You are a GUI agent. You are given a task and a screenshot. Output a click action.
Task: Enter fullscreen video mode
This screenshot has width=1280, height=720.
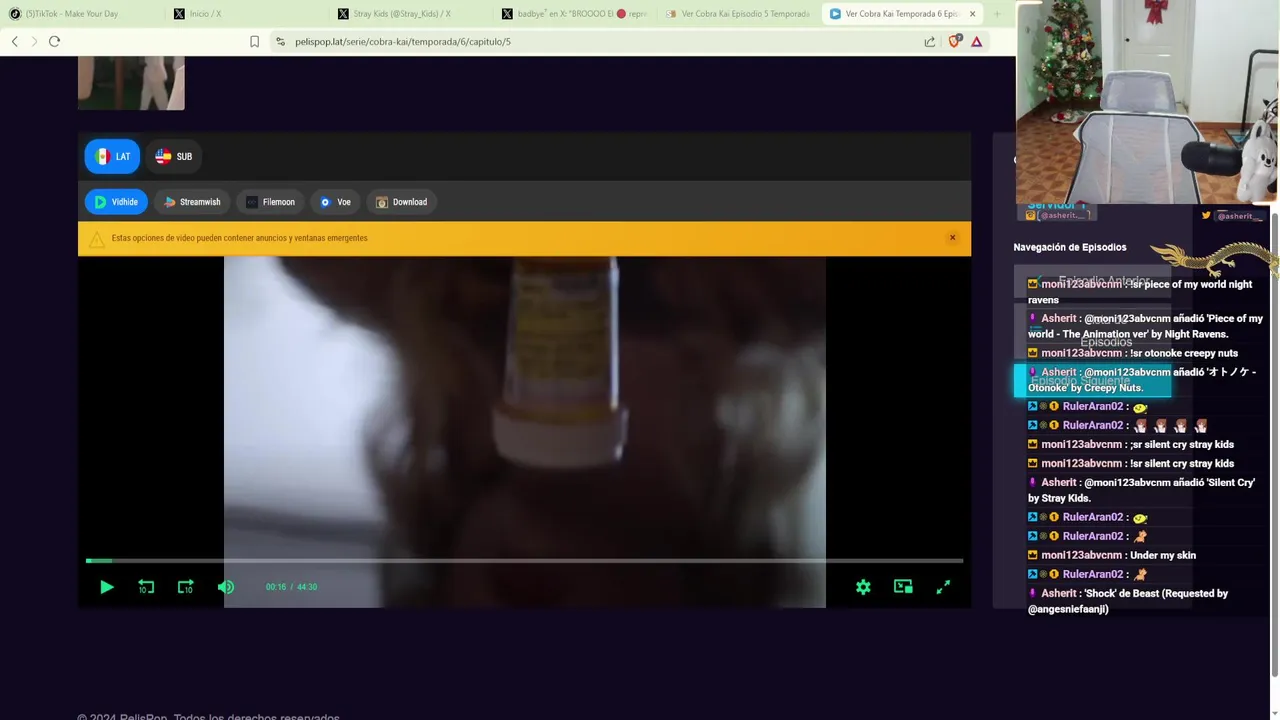tap(943, 587)
